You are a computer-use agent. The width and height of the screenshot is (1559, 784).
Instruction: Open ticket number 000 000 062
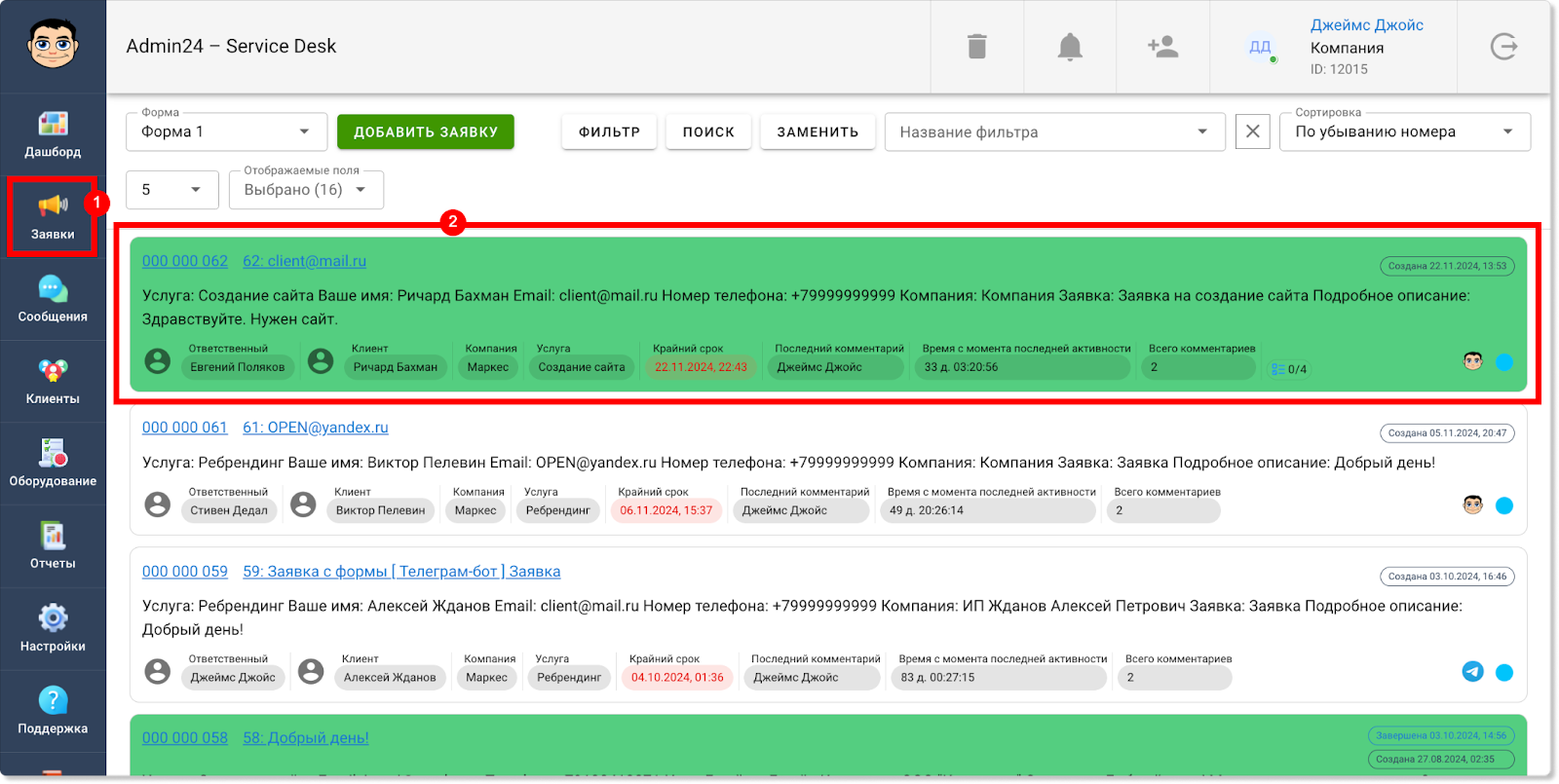coord(185,261)
